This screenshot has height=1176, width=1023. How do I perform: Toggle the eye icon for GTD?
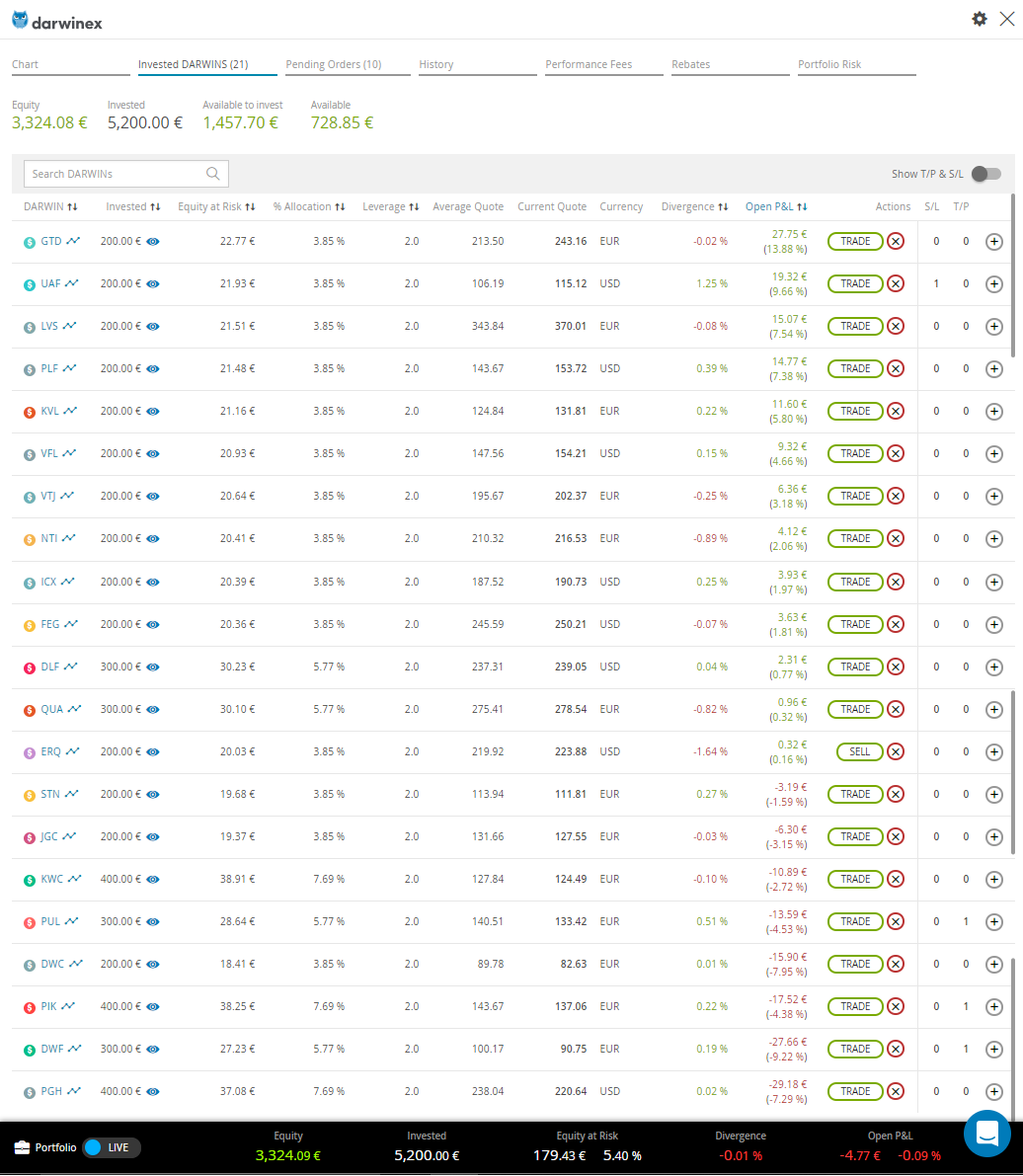click(x=153, y=242)
